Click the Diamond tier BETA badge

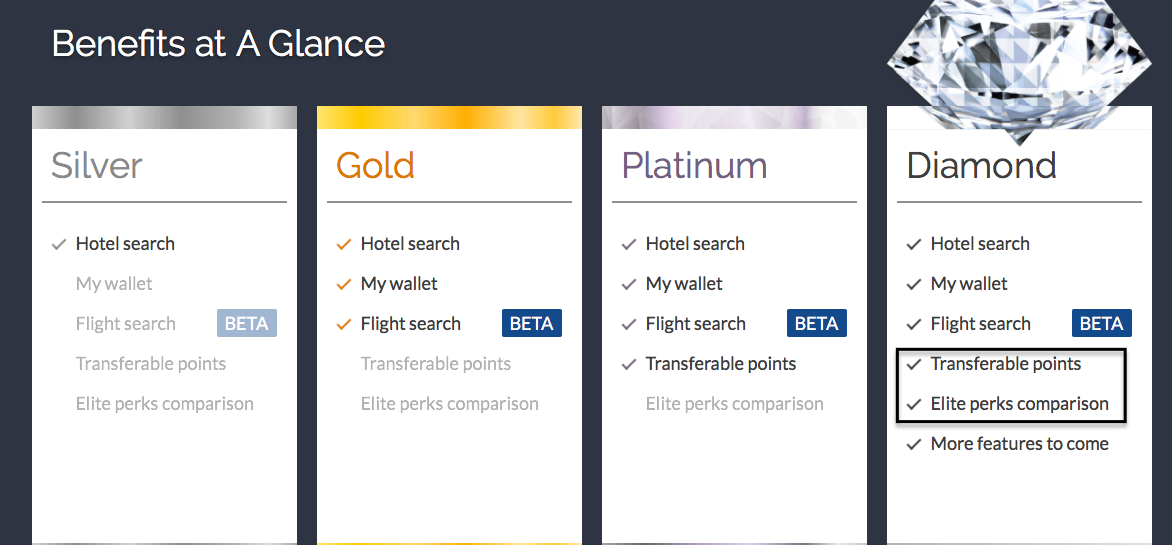tap(1102, 324)
